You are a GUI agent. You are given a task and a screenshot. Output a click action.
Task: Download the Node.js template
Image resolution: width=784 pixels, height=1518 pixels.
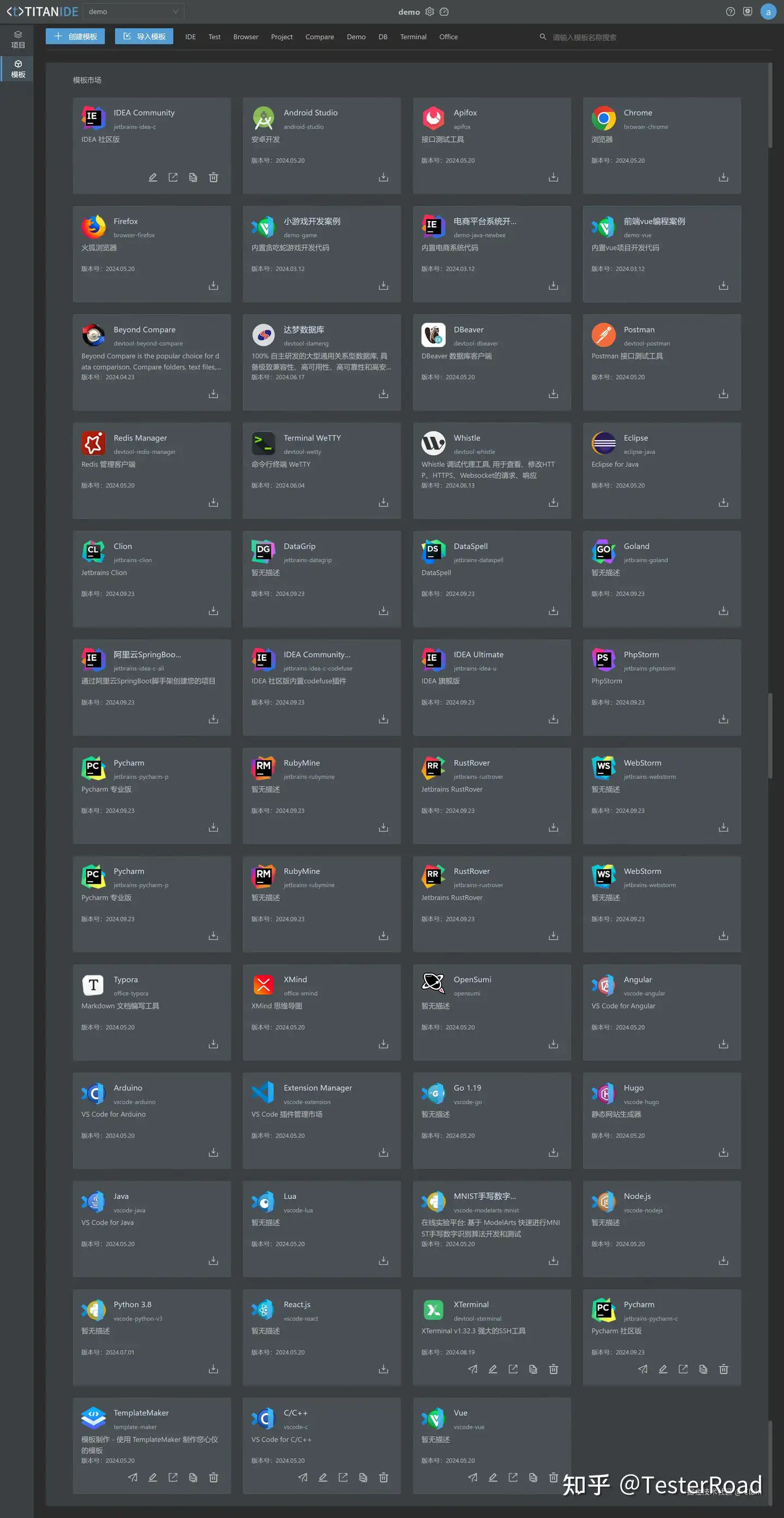click(x=724, y=1261)
